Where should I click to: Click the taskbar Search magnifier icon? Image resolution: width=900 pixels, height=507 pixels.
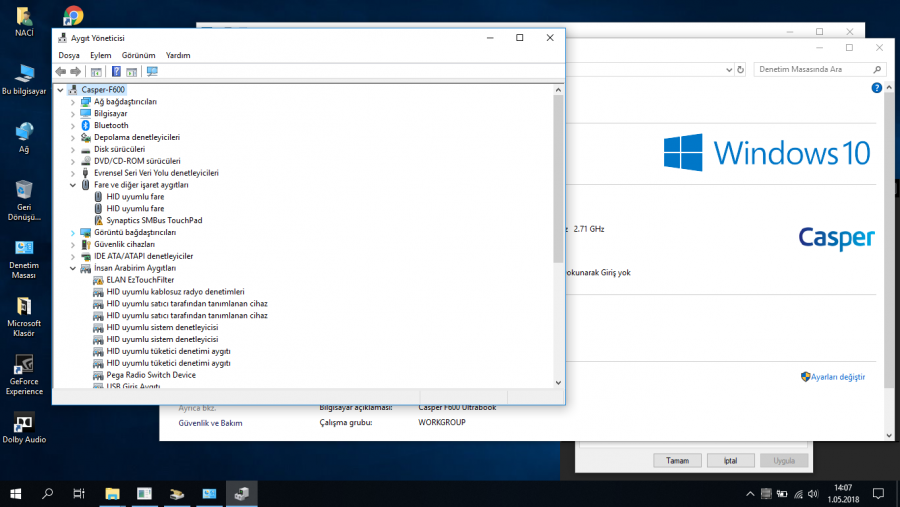[x=48, y=494]
